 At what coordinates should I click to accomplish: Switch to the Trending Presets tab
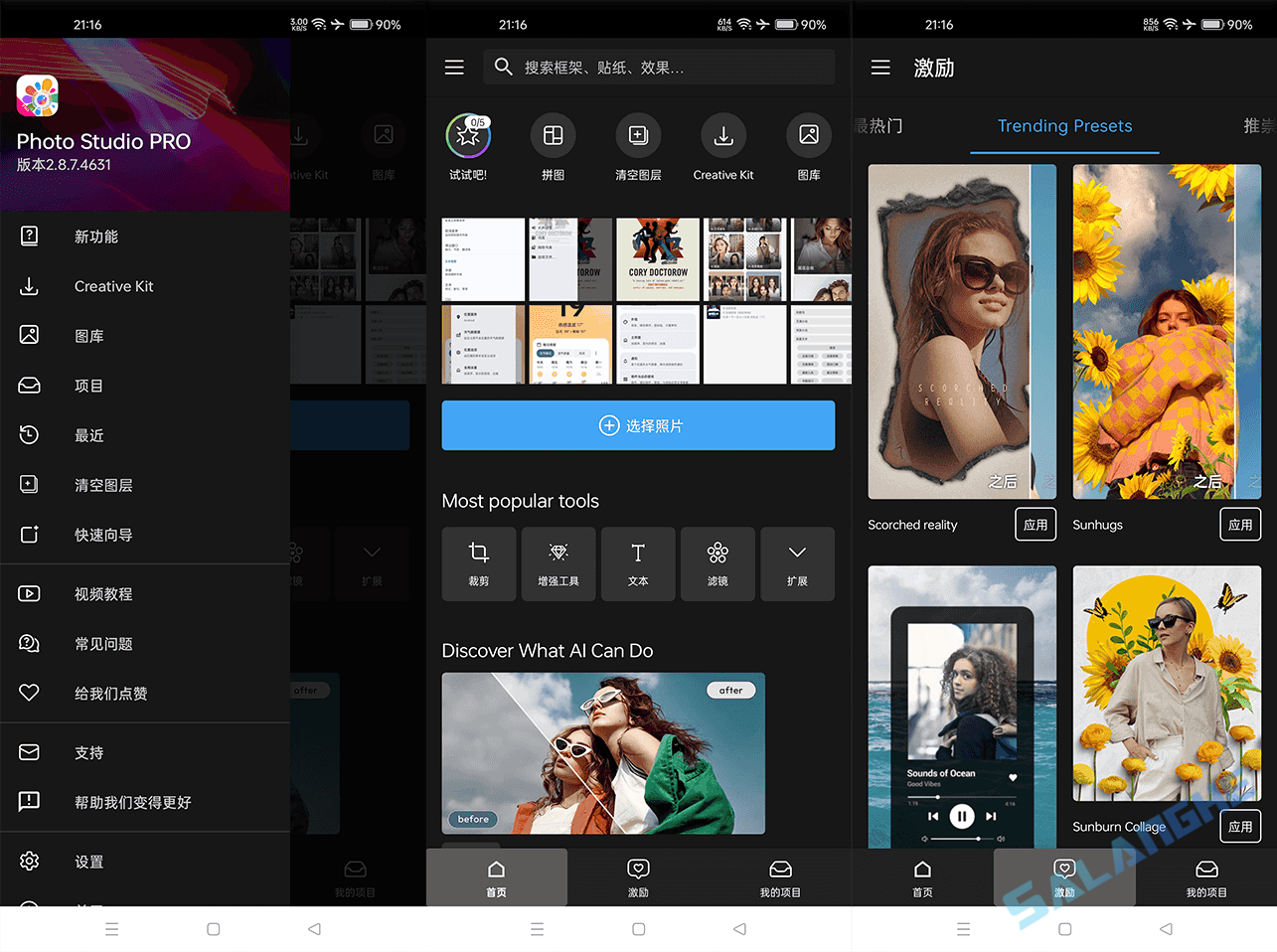(1064, 126)
